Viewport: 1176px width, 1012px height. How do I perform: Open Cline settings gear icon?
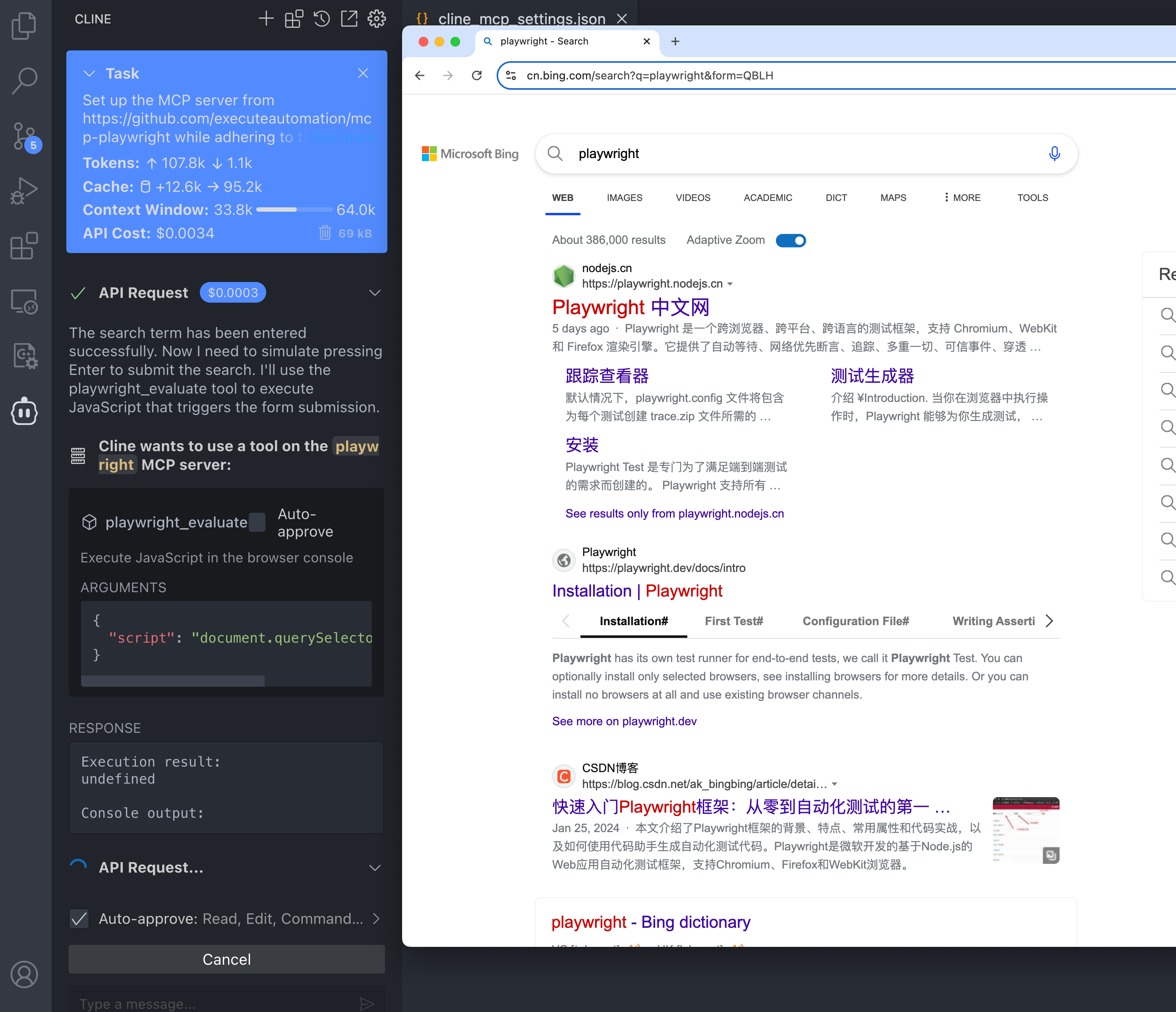[376, 19]
